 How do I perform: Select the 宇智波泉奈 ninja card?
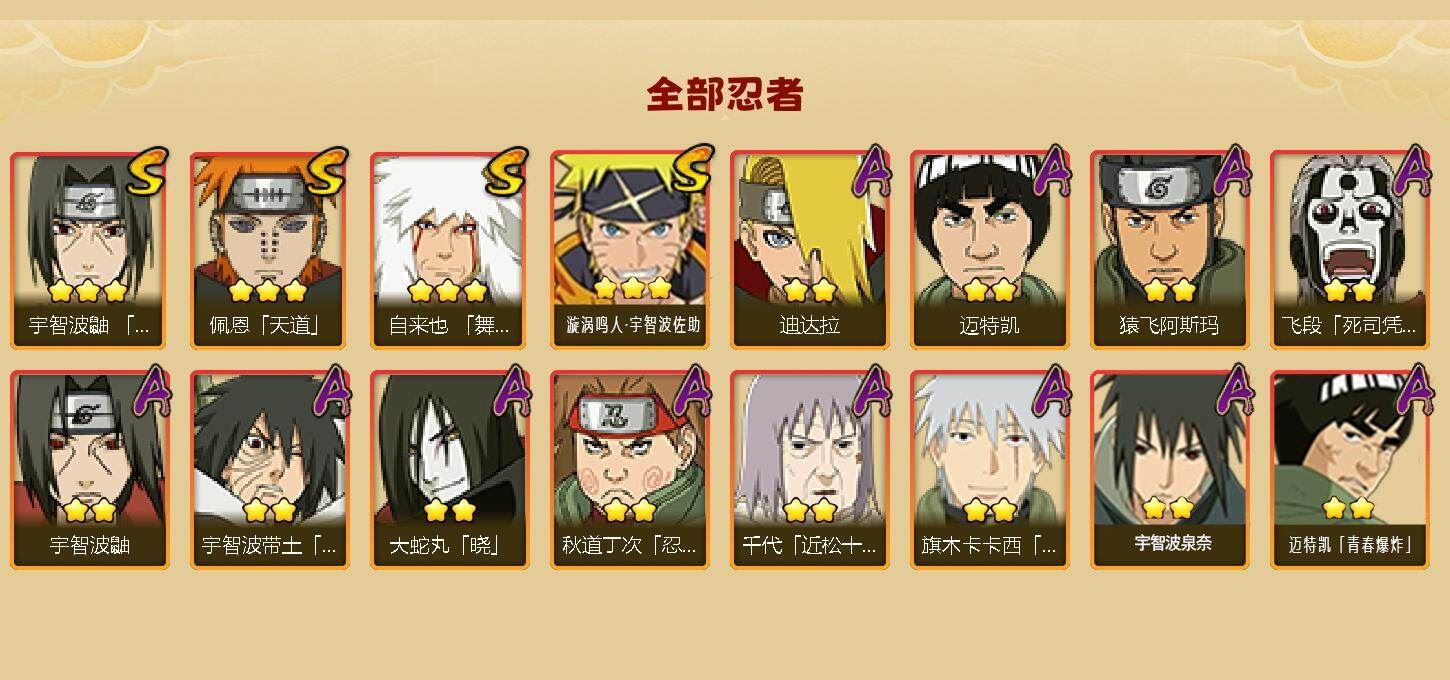click(1170, 470)
